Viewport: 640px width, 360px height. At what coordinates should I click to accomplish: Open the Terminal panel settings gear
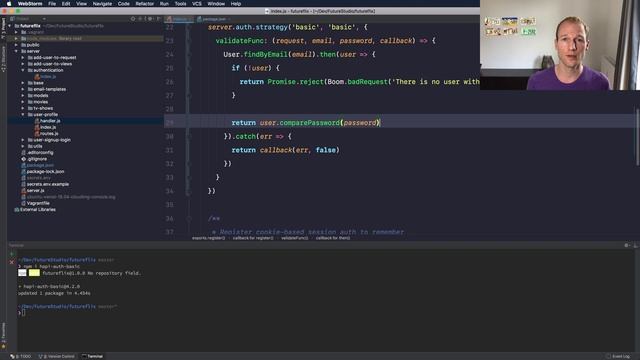[x=627, y=245]
